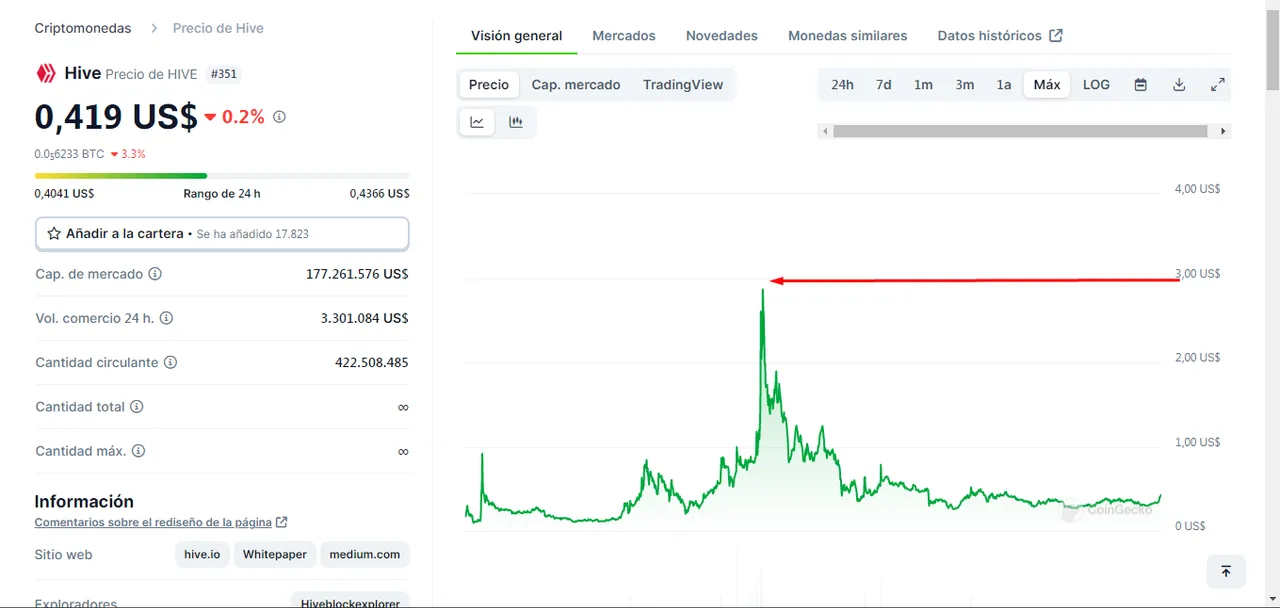Click the 0,419 US$ price
The width and height of the screenshot is (1280, 608).
click(116, 117)
